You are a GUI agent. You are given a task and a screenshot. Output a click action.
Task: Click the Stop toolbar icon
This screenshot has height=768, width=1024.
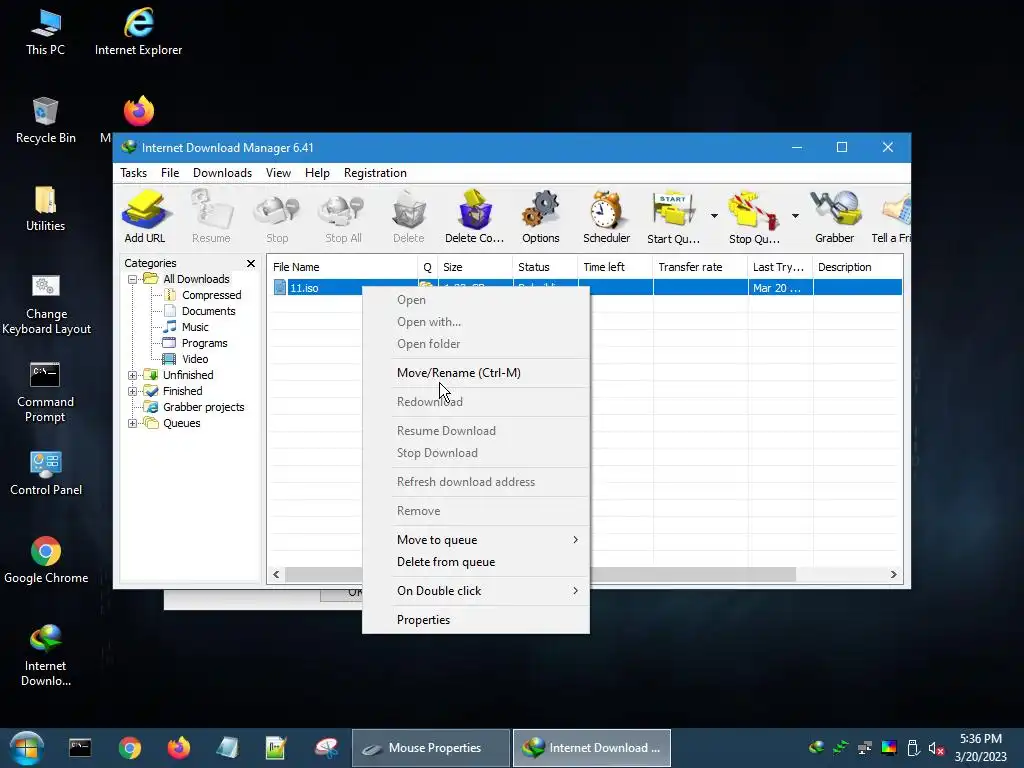pyautogui.click(x=277, y=216)
